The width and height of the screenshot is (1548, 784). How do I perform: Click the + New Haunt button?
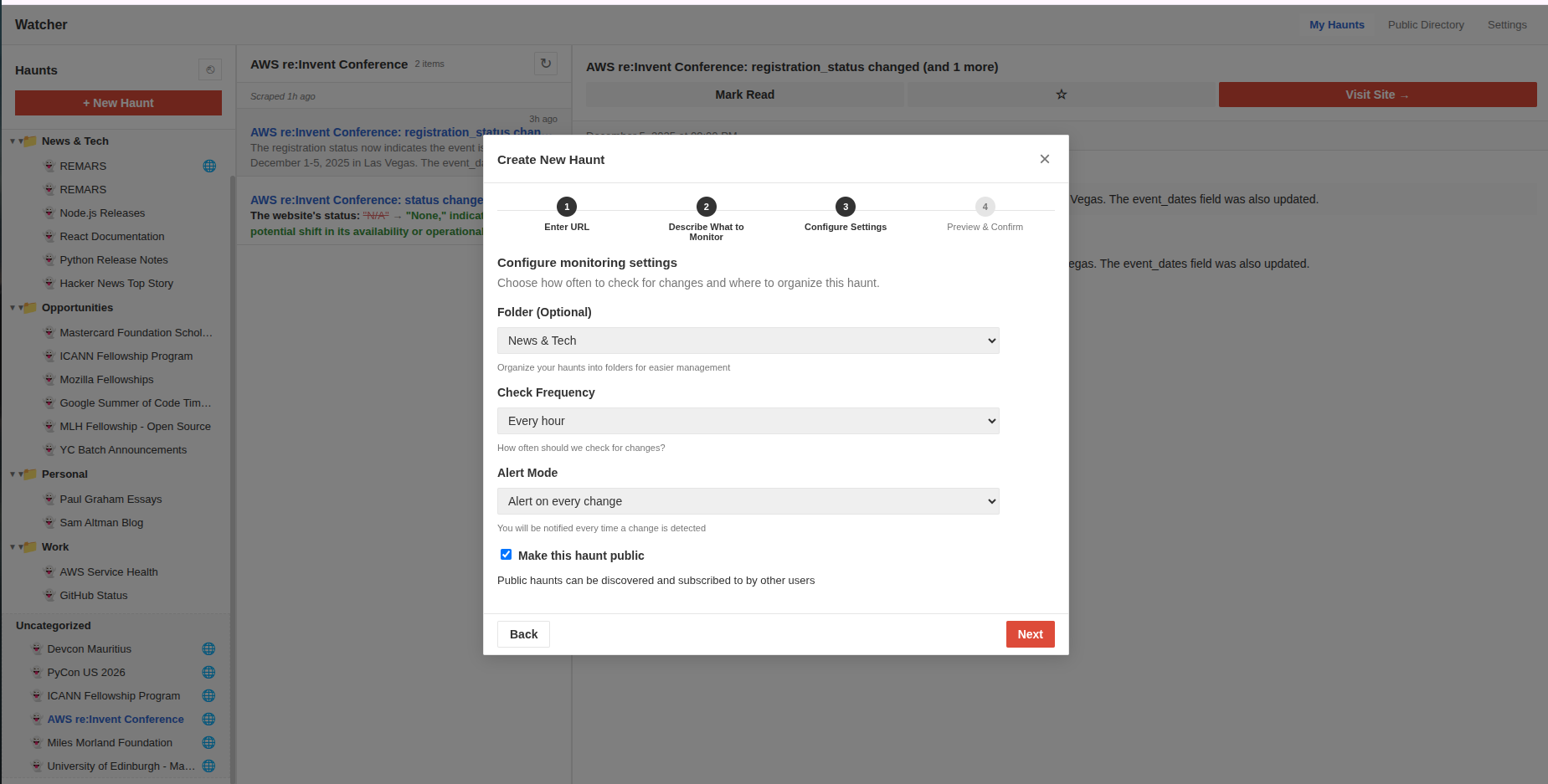(x=118, y=103)
